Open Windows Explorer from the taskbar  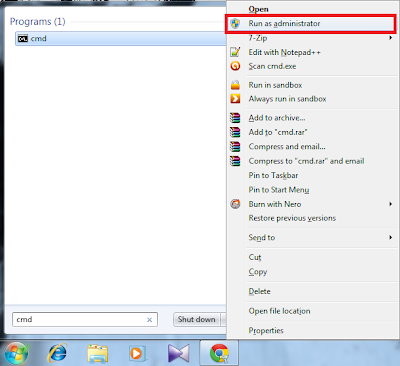click(x=97, y=353)
